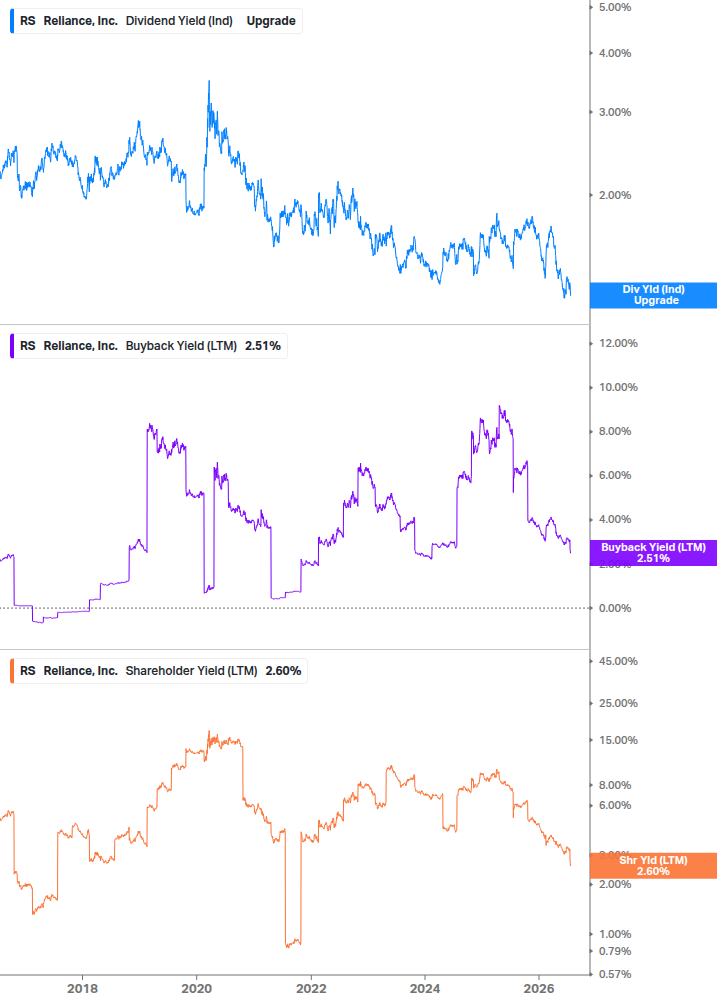Click the 2018 label on the time axis
Viewport: 717px width, 1005px height.
[x=83, y=989]
